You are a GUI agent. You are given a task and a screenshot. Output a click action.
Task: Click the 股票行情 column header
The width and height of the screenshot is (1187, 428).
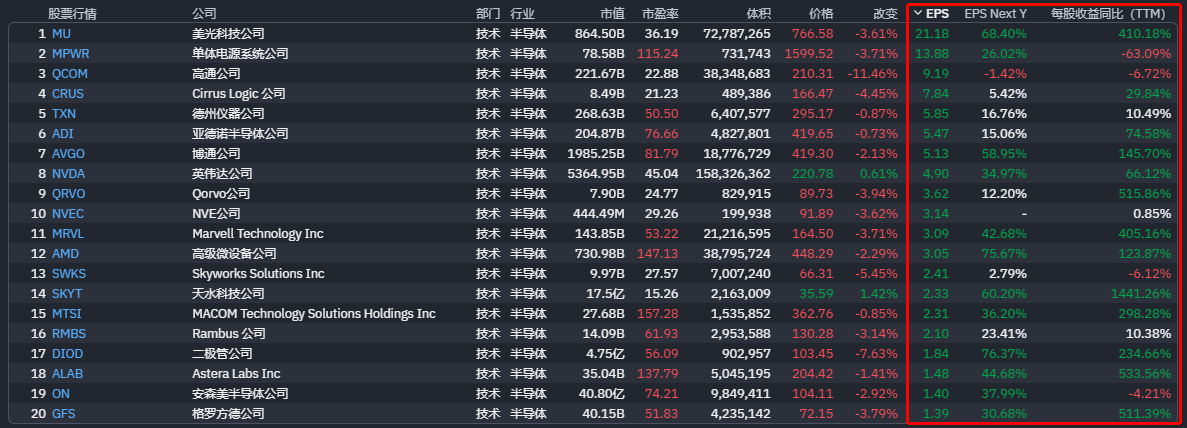click(x=72, y=13)
